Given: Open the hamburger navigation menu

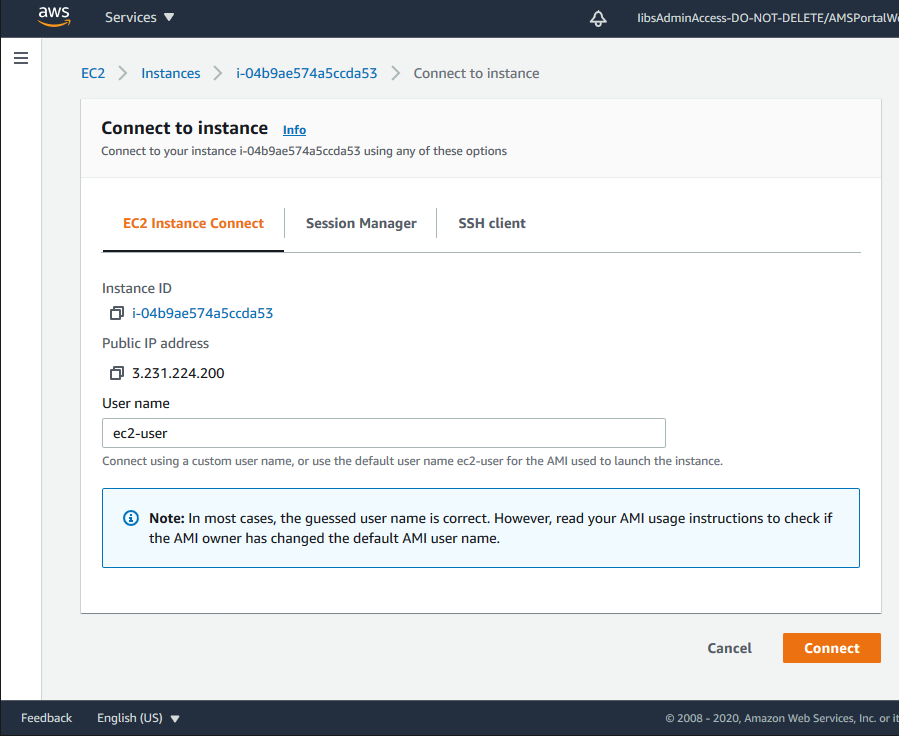Looking at the screenshot, I should (x=21, y=58).
